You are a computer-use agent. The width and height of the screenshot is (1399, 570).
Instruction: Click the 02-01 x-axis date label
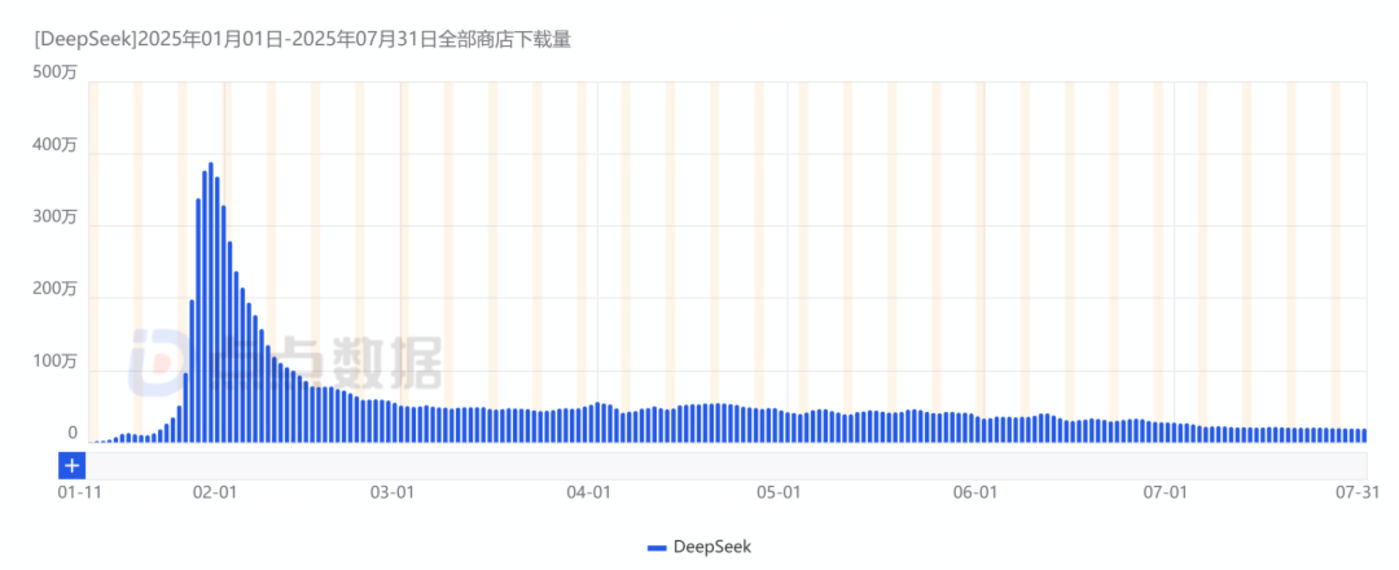pos(215,492)
